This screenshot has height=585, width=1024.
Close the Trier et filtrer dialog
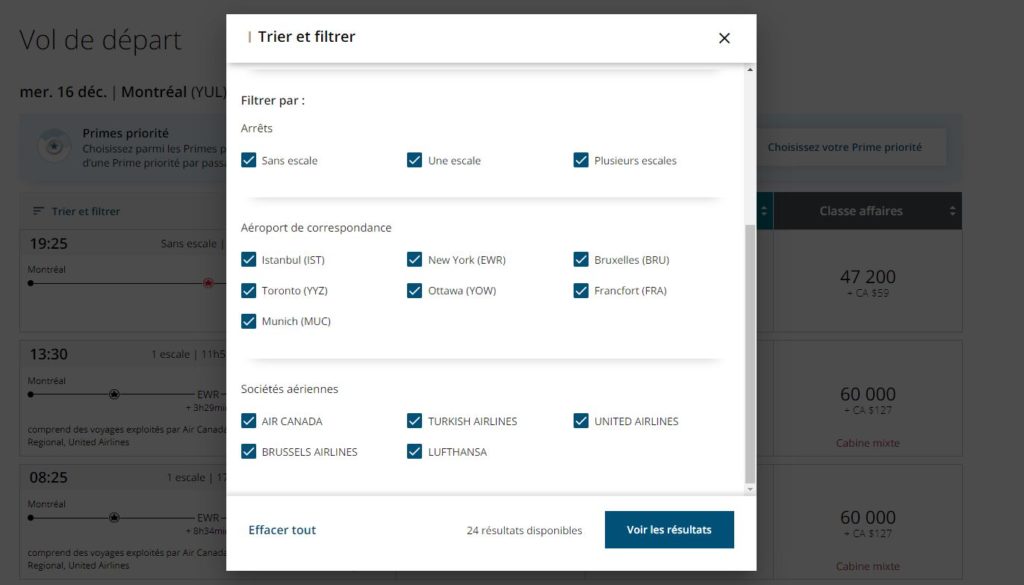click(724, 38)
